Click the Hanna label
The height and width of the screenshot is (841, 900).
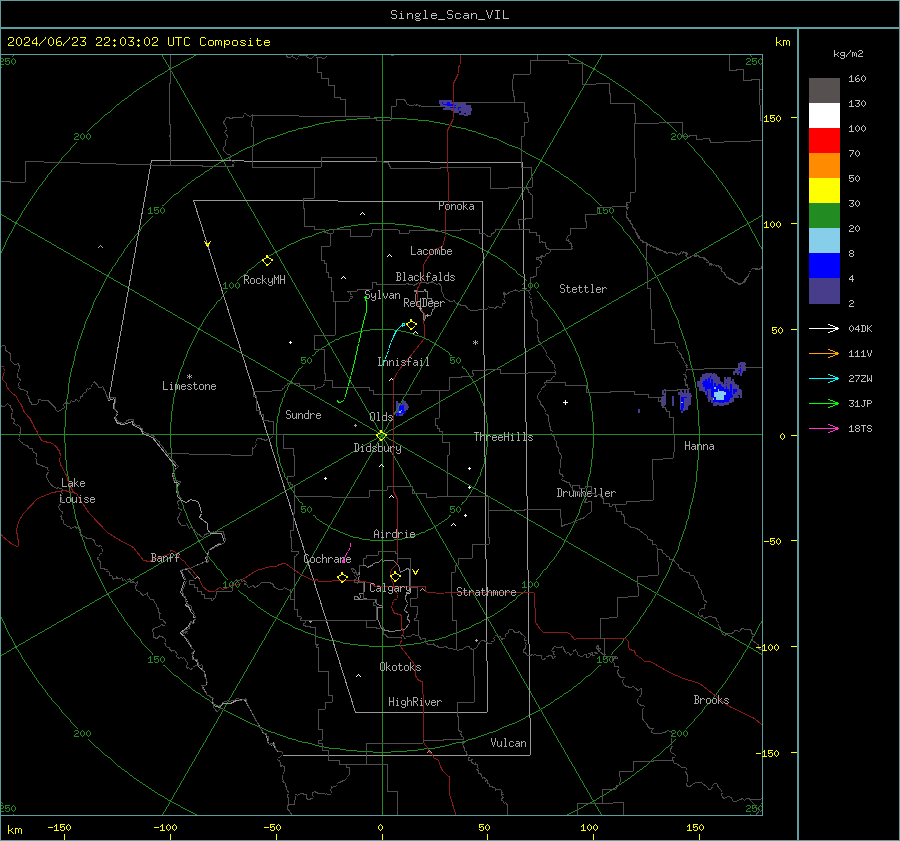699,446
